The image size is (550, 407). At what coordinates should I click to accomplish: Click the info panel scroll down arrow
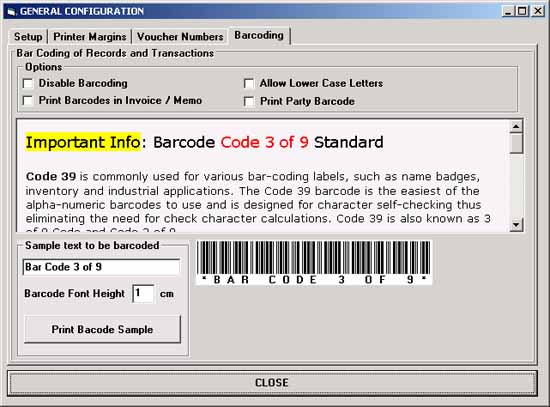[516, 225]
